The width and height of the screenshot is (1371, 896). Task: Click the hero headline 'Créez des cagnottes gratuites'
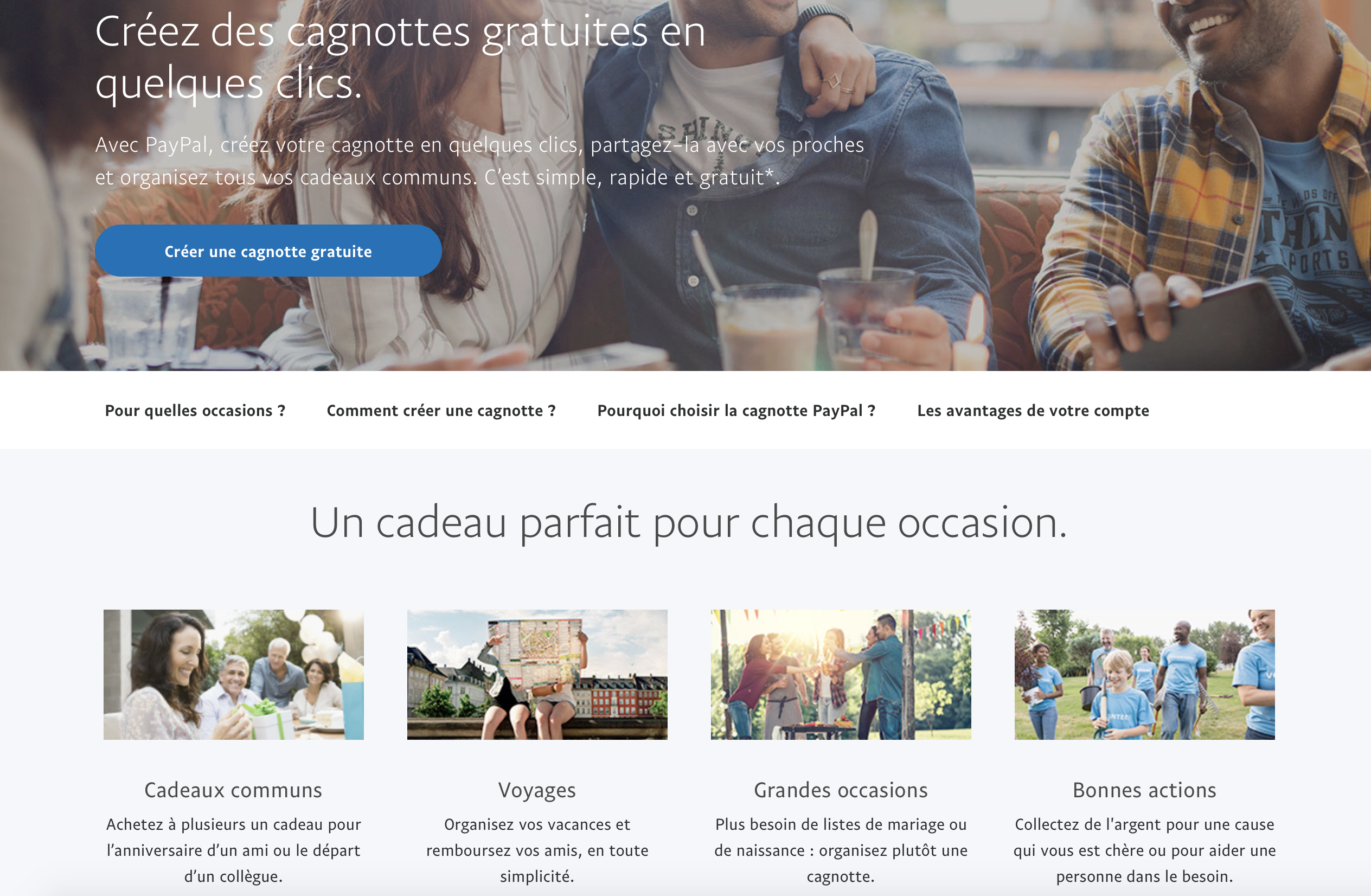point(400,56)
